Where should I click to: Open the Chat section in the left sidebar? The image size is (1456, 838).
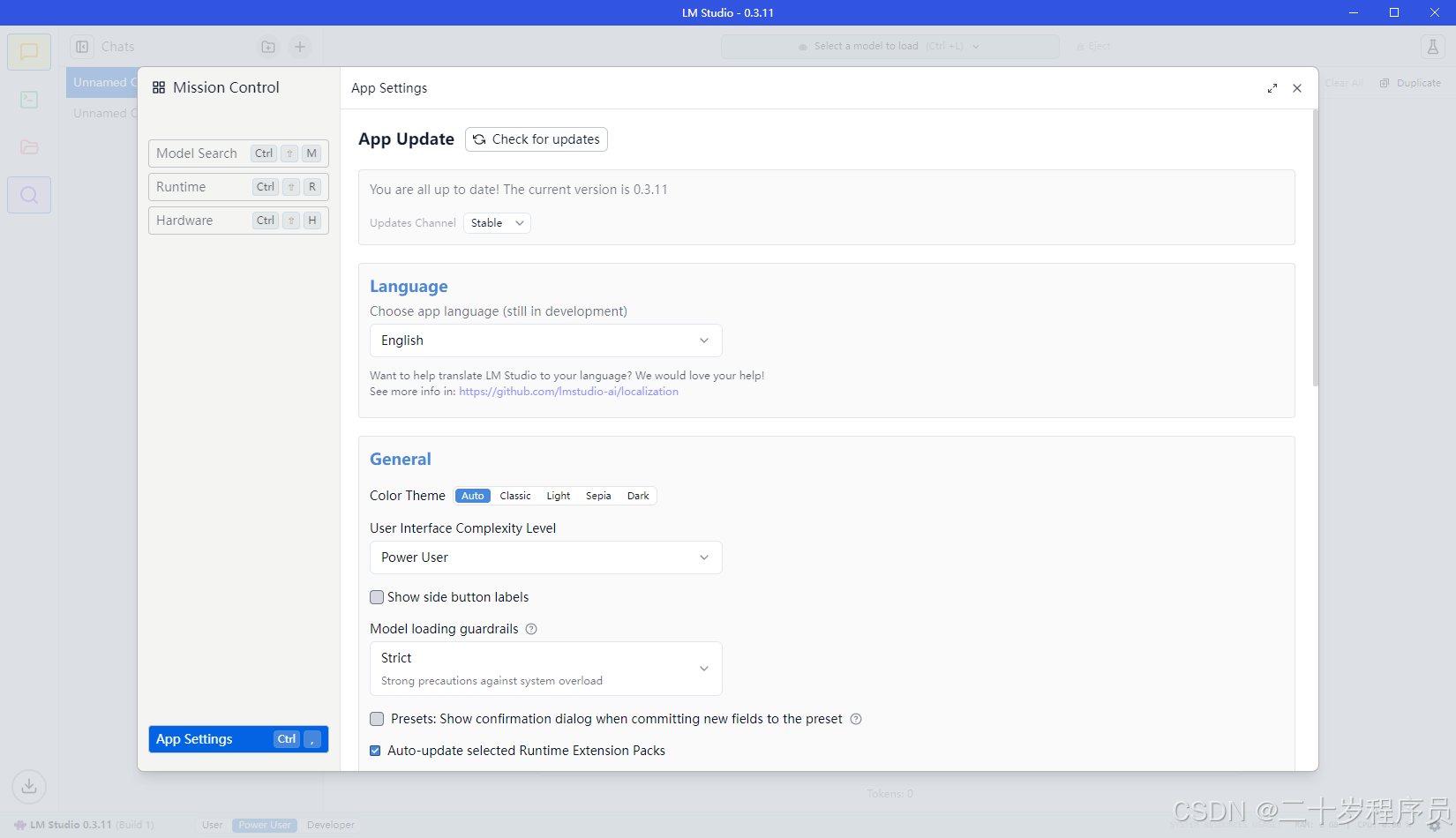click(29, 52)
